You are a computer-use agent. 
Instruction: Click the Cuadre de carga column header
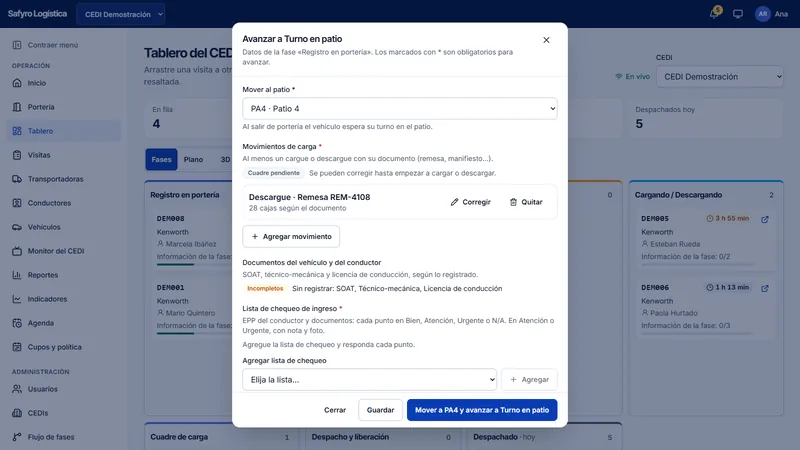point(179,437)
